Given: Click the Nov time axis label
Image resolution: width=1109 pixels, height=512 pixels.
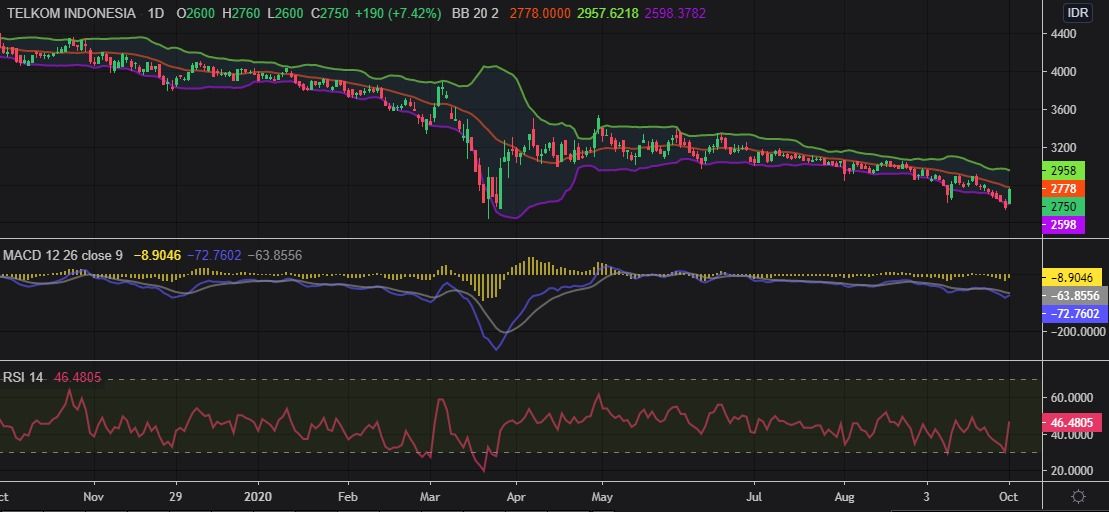Looking at the screenshot, I should (x=93, y=496).
